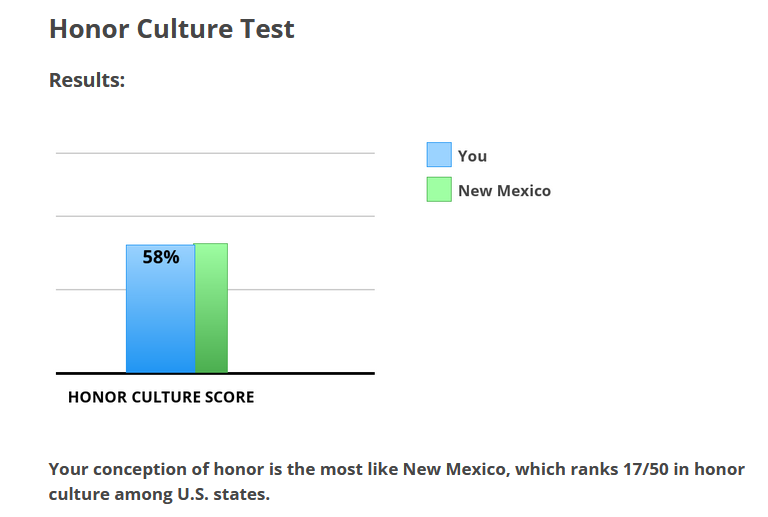Image resolution: width=768 pixels, height=517 pixels.
Task: Click the blue You bar in chart
Action: coord(161,309)
